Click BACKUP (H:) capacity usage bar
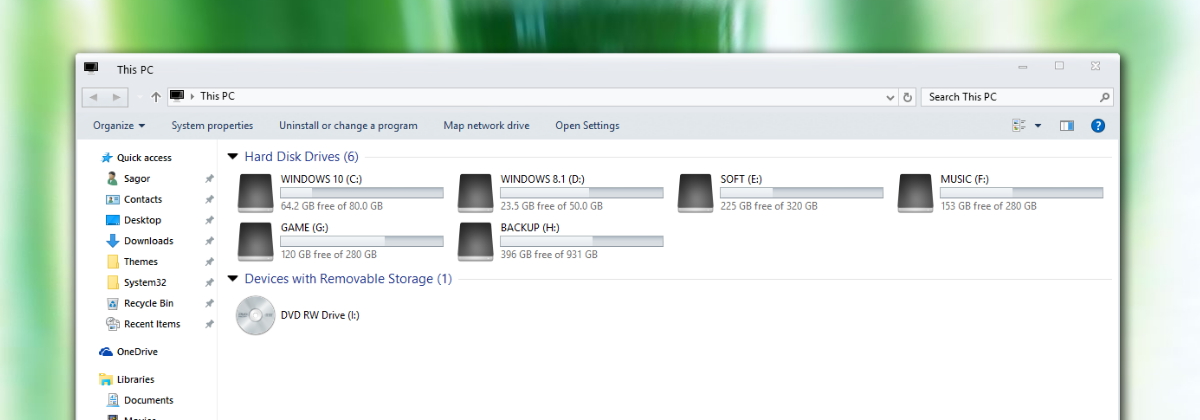This screenshot has height=420, width=1200. click(x=582, y=240)
